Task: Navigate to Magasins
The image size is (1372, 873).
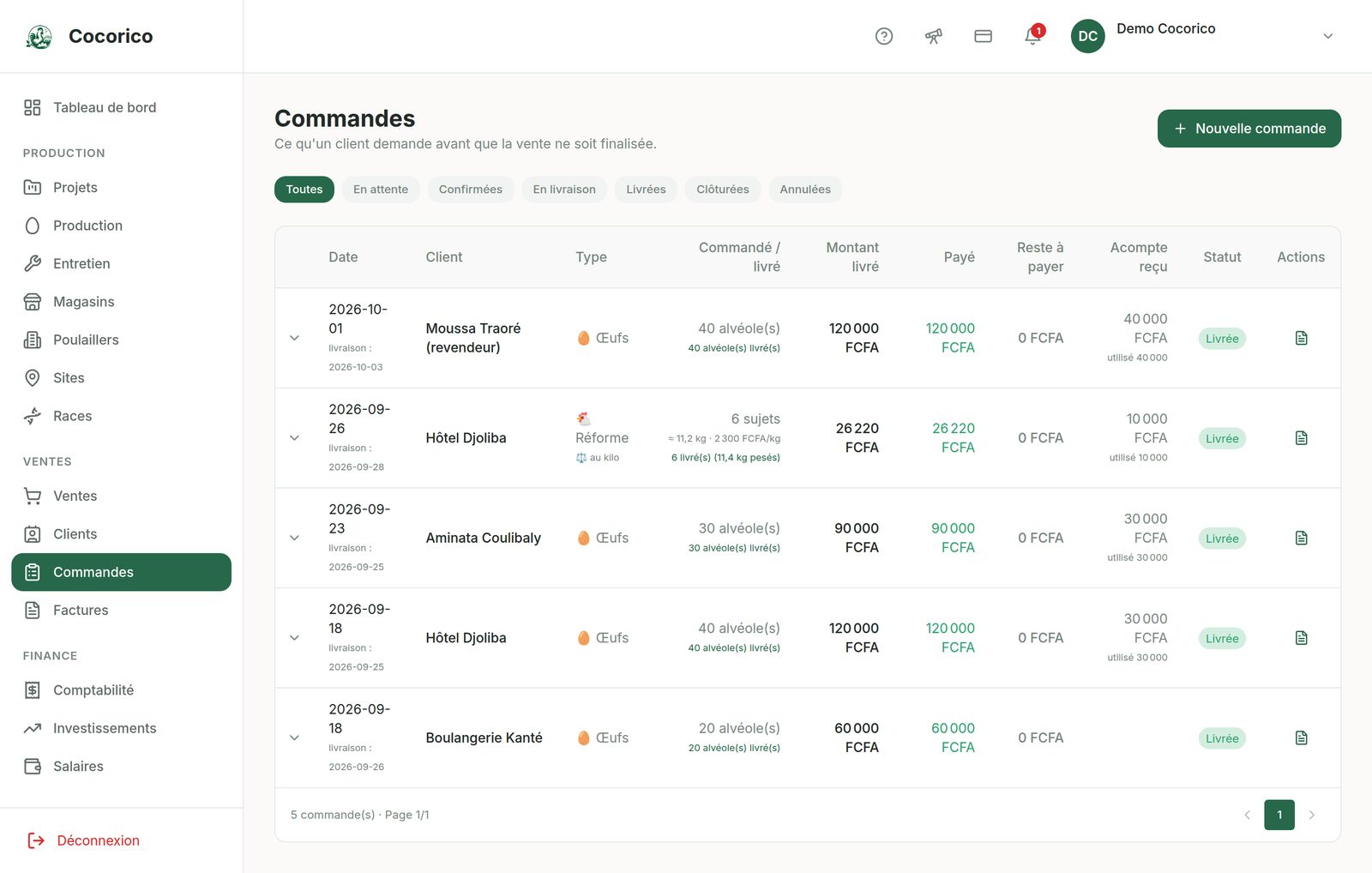Action: coord(121,302)
